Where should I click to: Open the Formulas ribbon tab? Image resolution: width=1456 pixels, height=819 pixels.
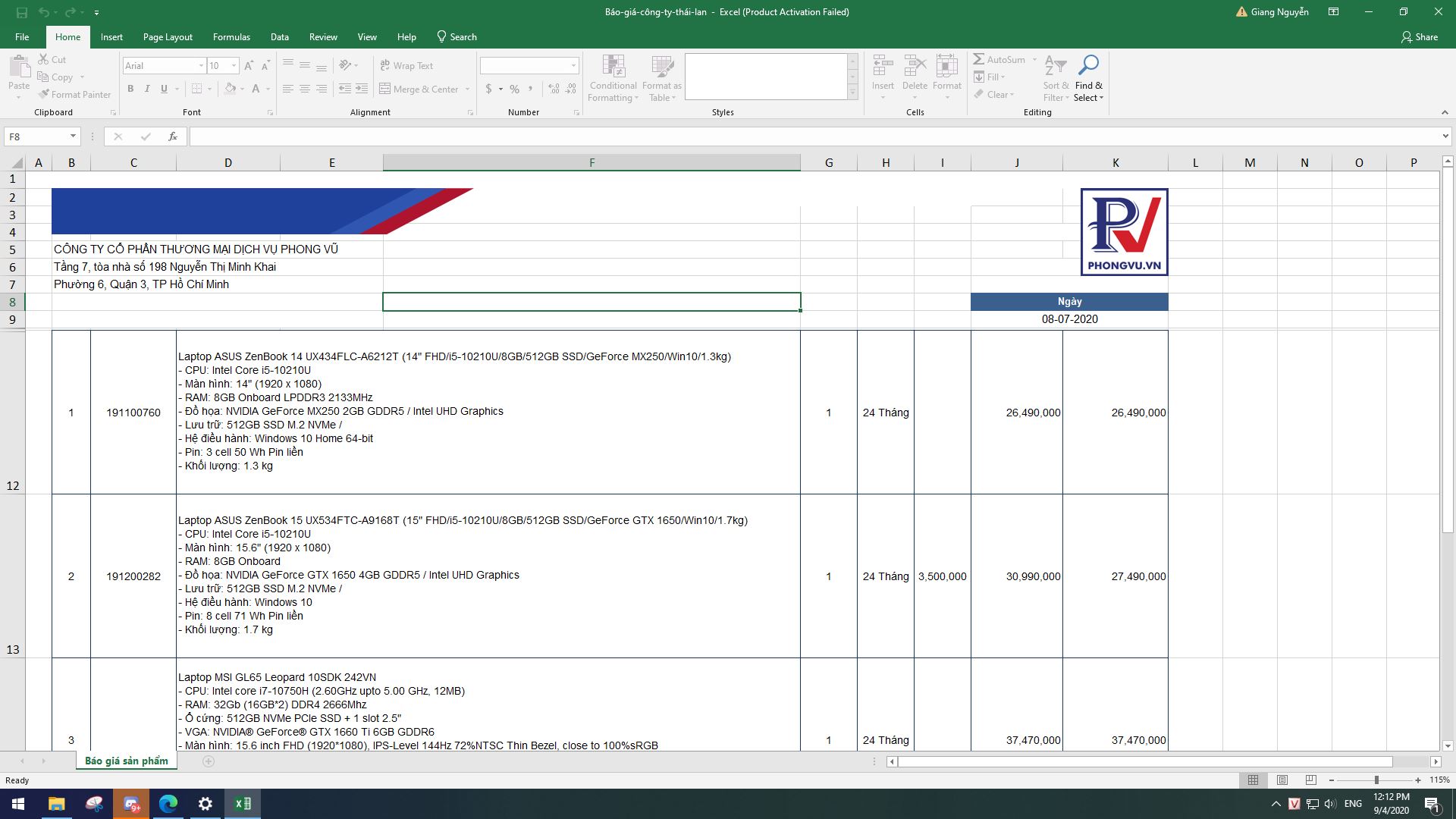click(x=231, y=36)
